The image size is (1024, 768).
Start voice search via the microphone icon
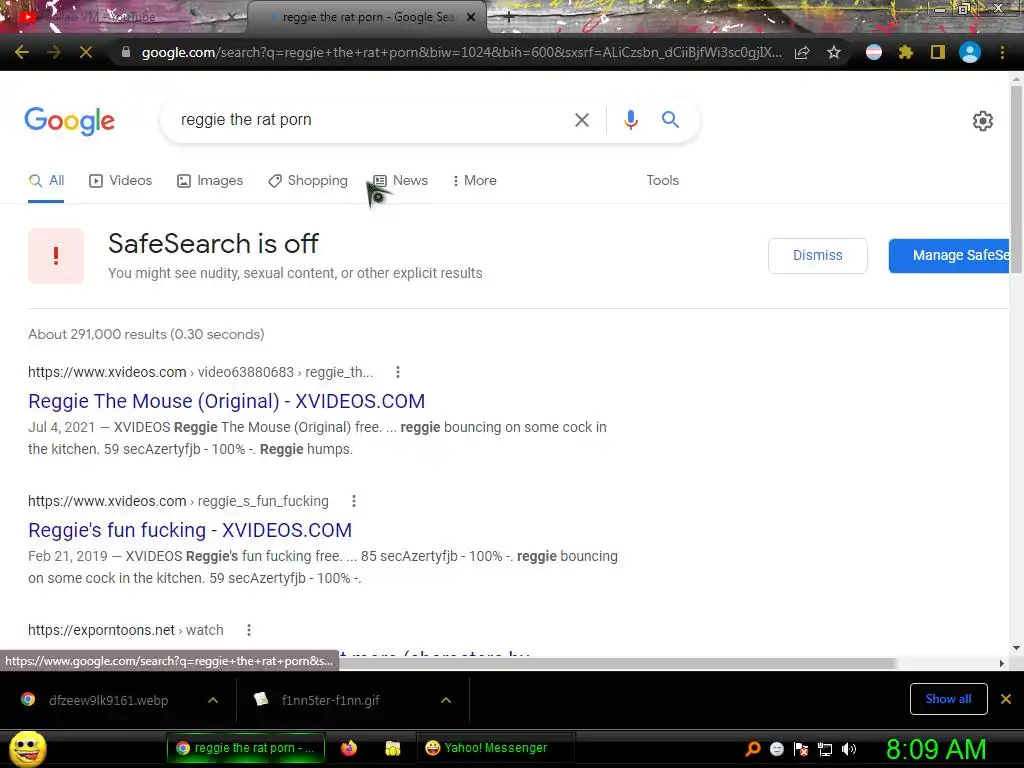tap(630, 120)
